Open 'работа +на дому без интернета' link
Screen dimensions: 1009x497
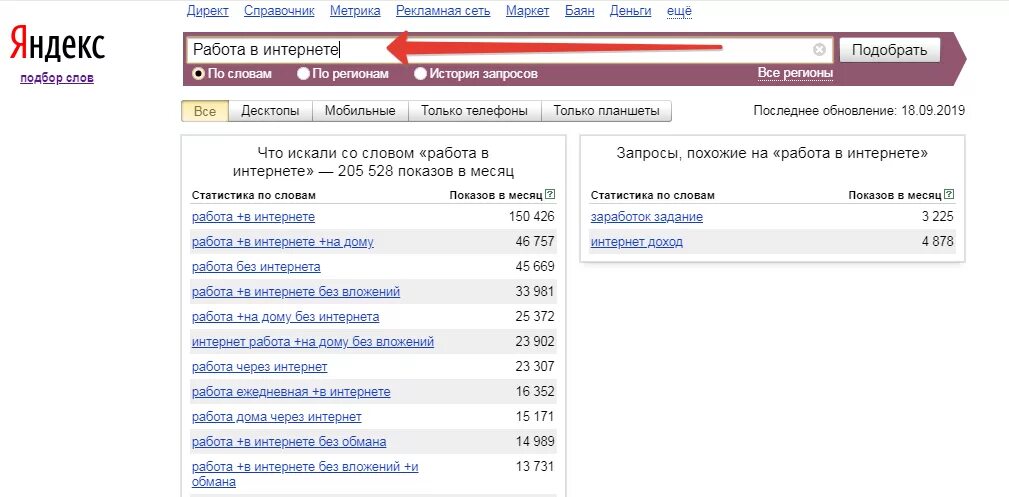286,317
